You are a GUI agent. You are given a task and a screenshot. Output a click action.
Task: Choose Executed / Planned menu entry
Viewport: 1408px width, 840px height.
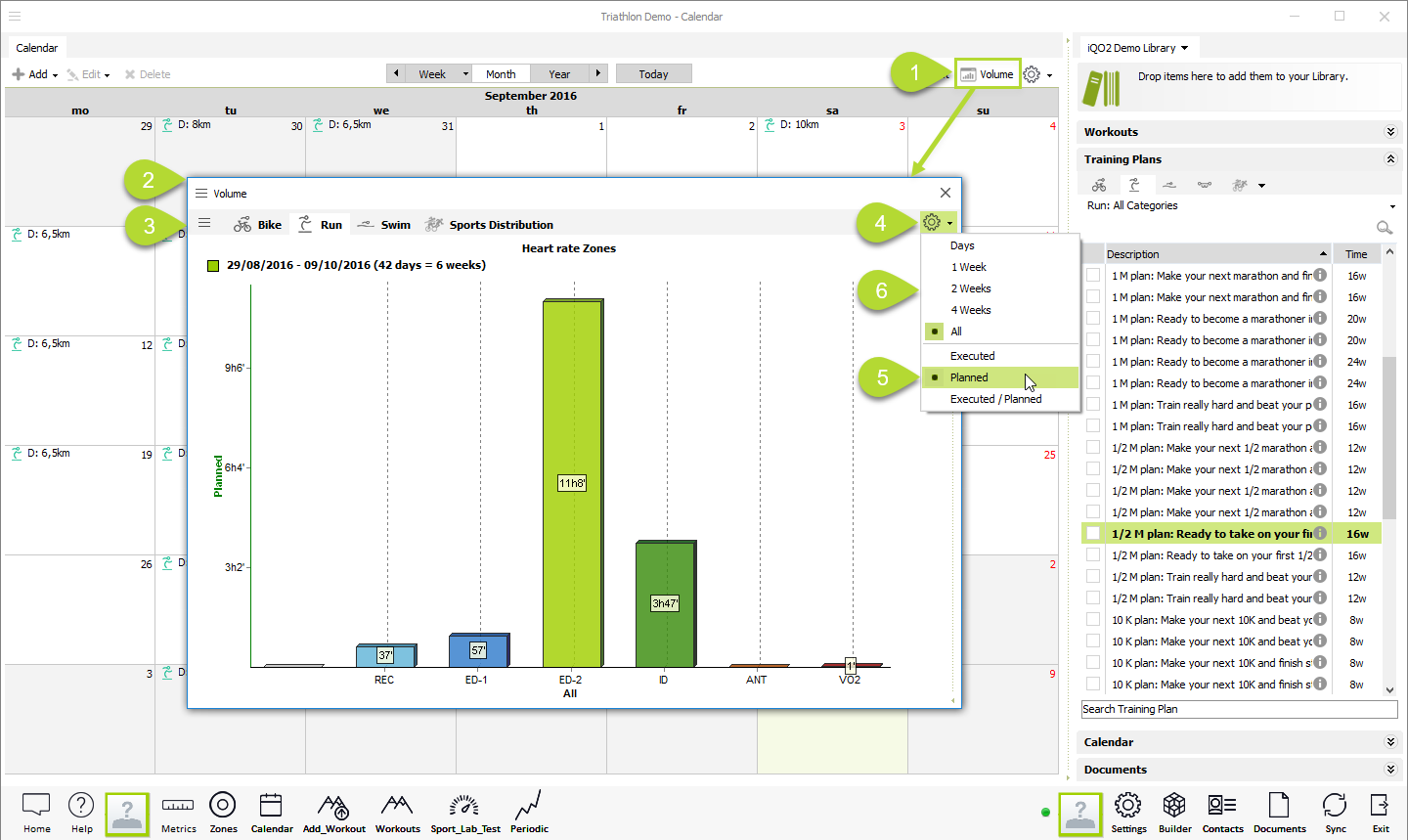pyautogui.click(x=995, y=399)
